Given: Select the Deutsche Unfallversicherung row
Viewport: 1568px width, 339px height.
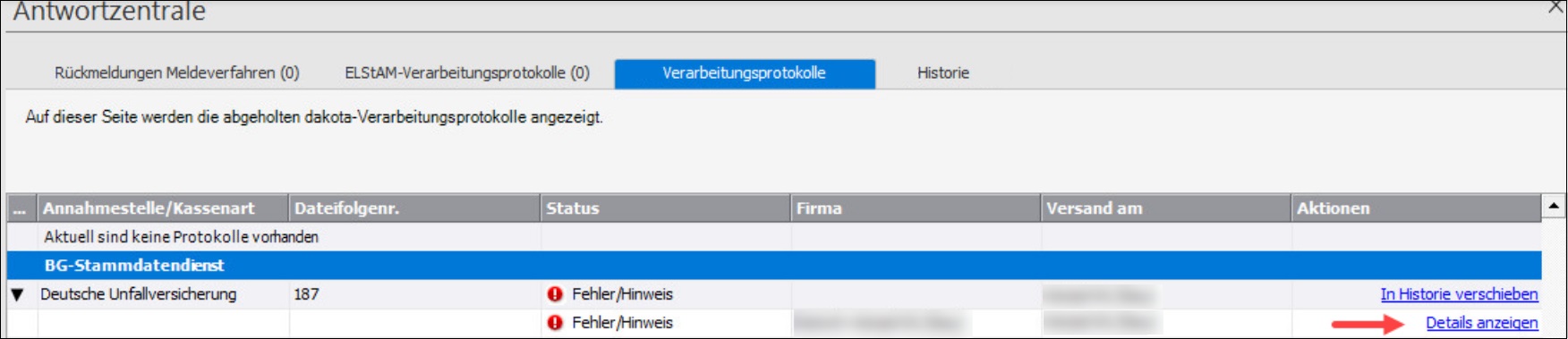Looking at the screenshot, I should (774, 294).
